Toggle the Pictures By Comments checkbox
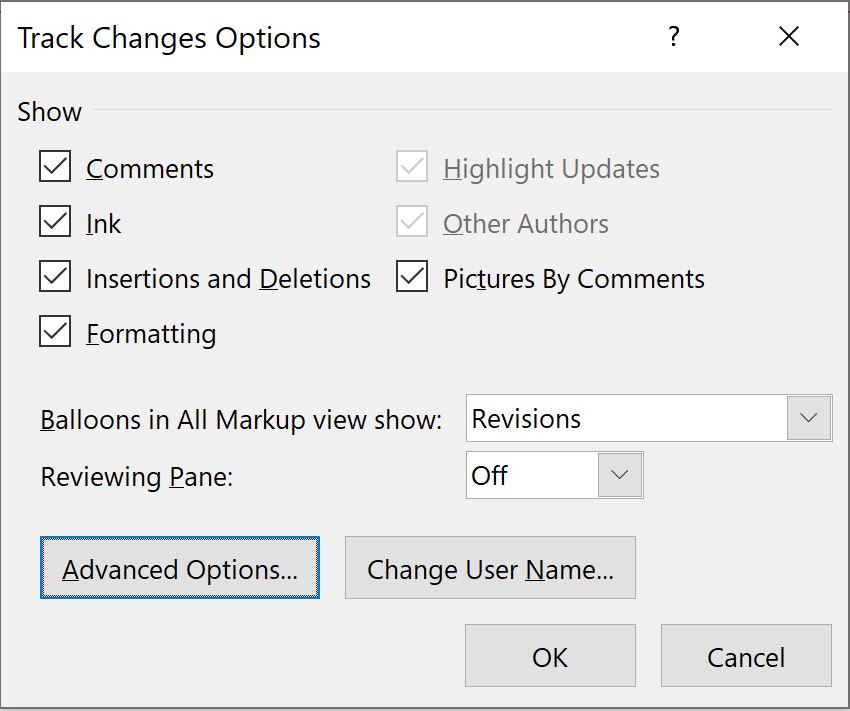850x711 pixels. (x=411, y=277)
